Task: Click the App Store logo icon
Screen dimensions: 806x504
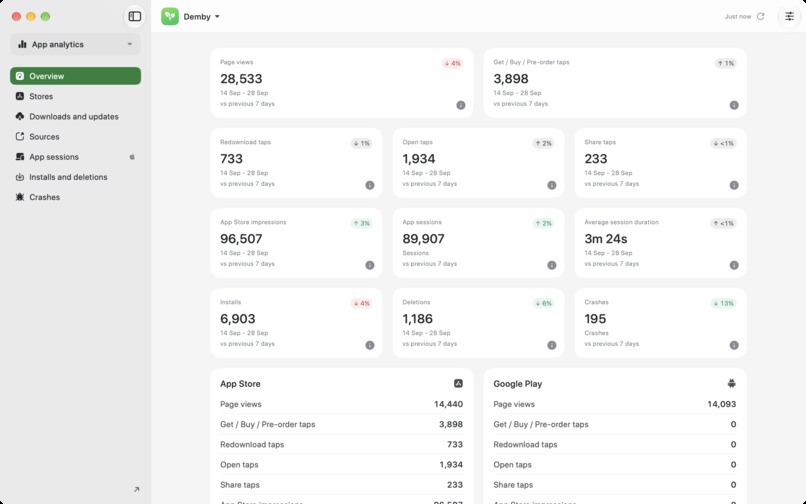Action: (x=458, y=383)
